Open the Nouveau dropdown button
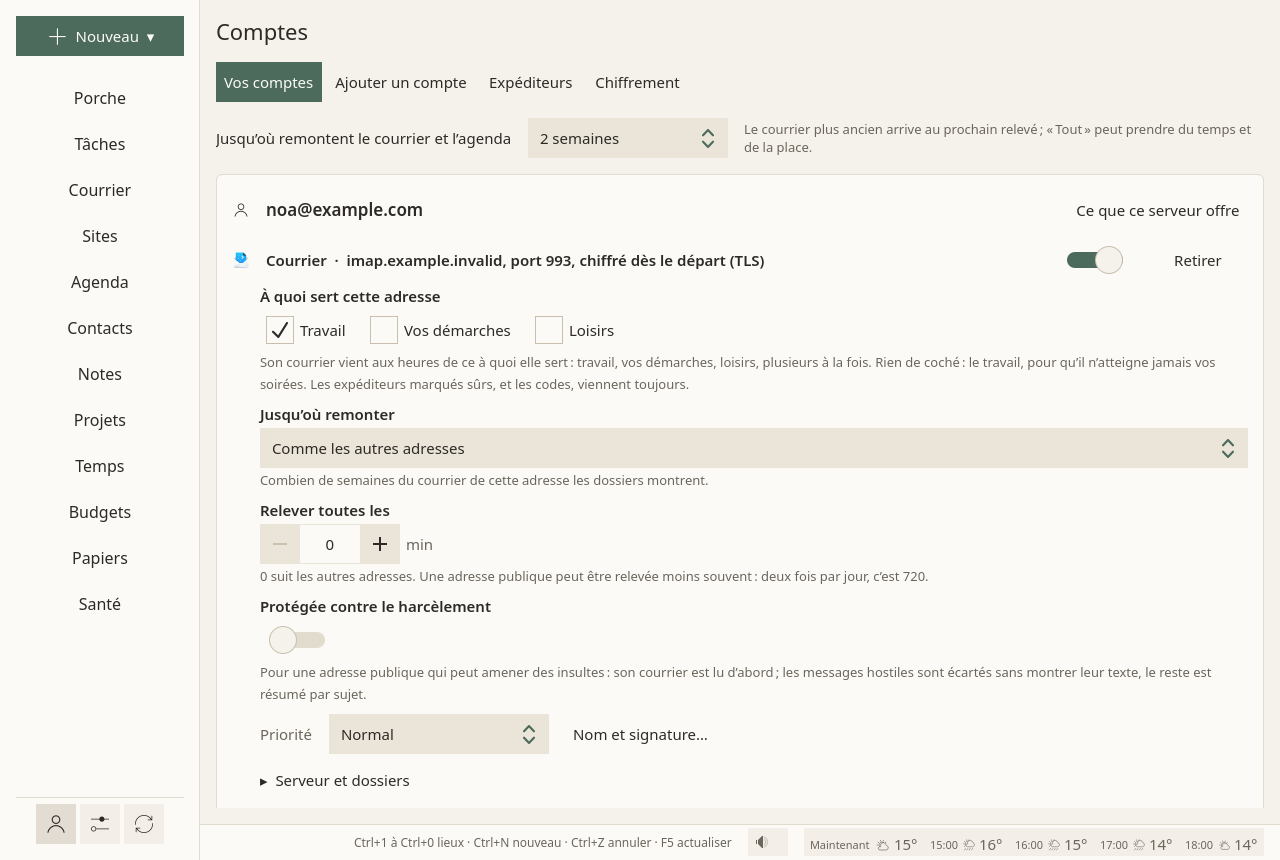The height and width of the screenshot is (860, 1280). point(100,36)
